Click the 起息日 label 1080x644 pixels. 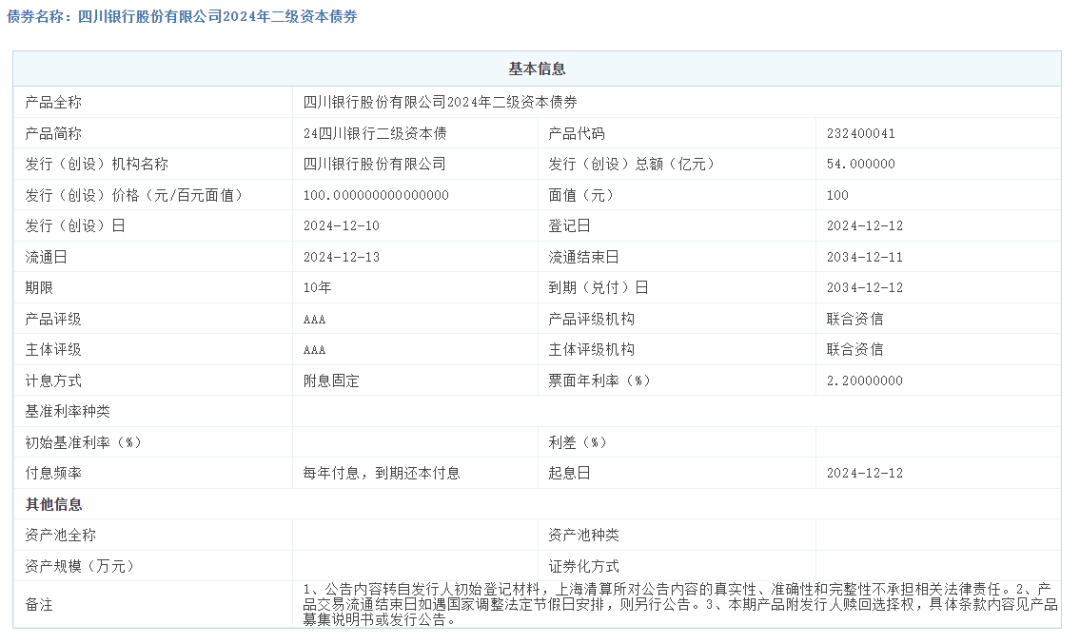point(570,473)
